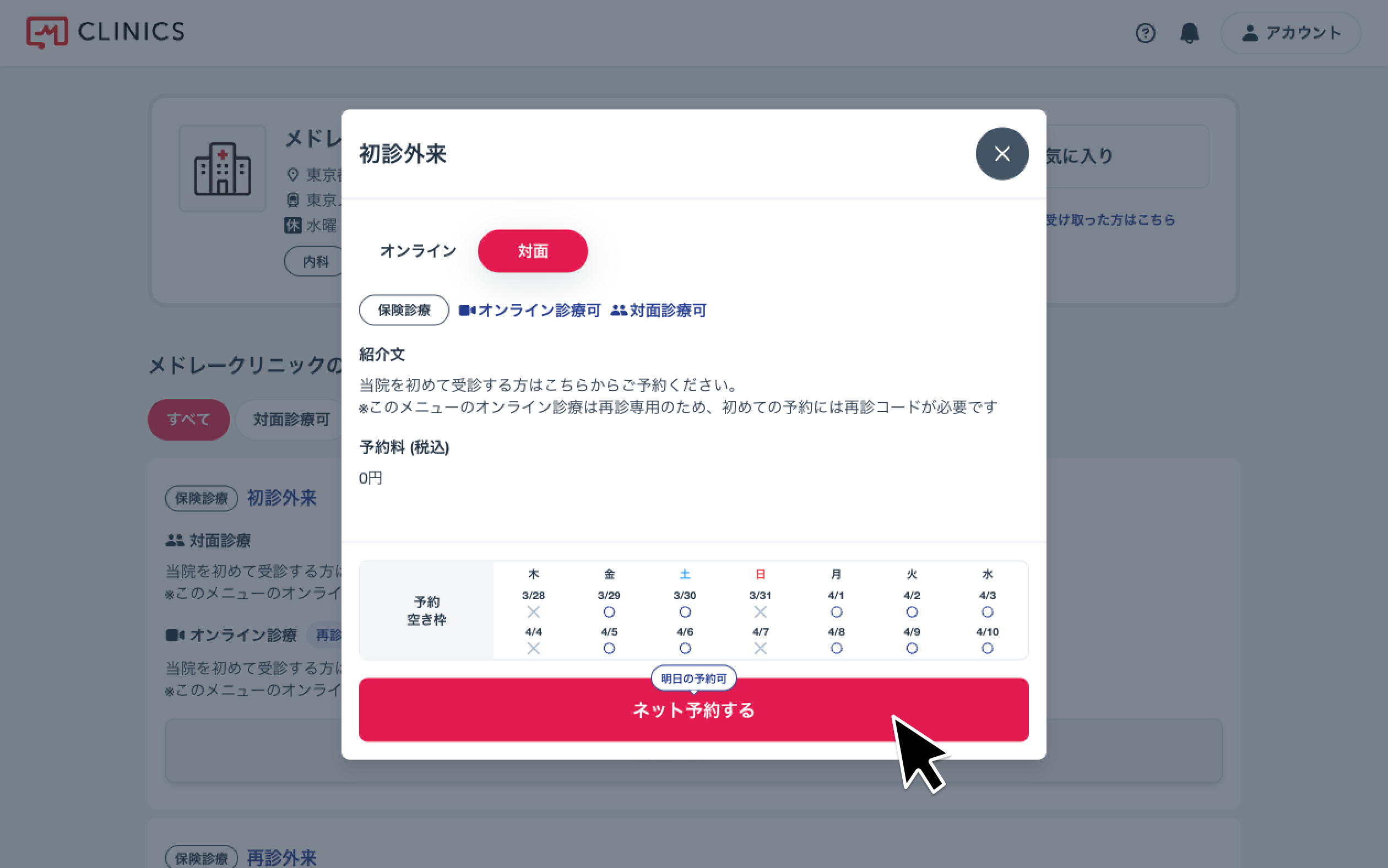Click the online diagnosis camera icon
This screenshot has width=1388, height=868.
(x=465, y=310)
